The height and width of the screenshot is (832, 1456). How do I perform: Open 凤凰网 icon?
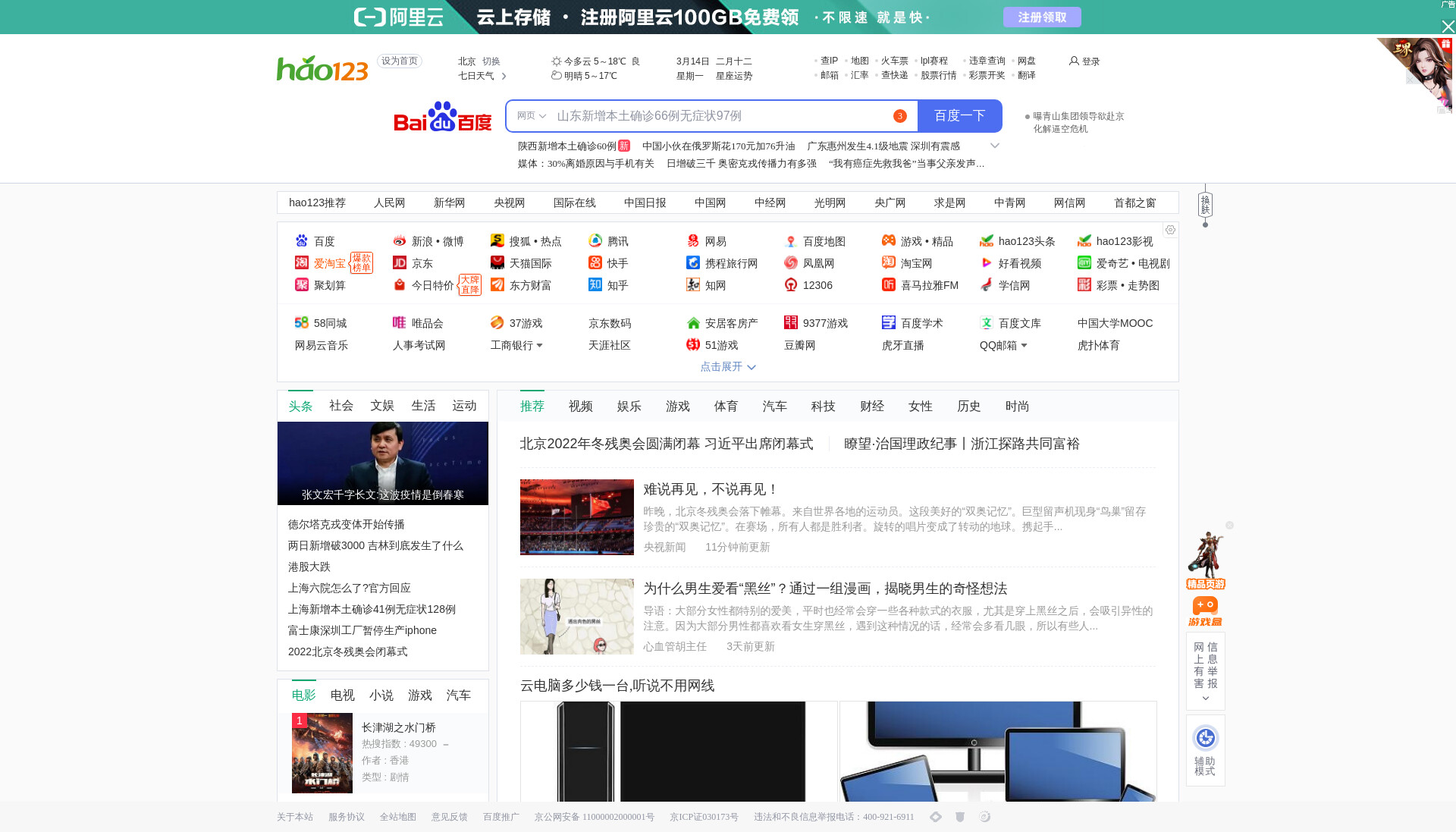(x=791, y=263)
